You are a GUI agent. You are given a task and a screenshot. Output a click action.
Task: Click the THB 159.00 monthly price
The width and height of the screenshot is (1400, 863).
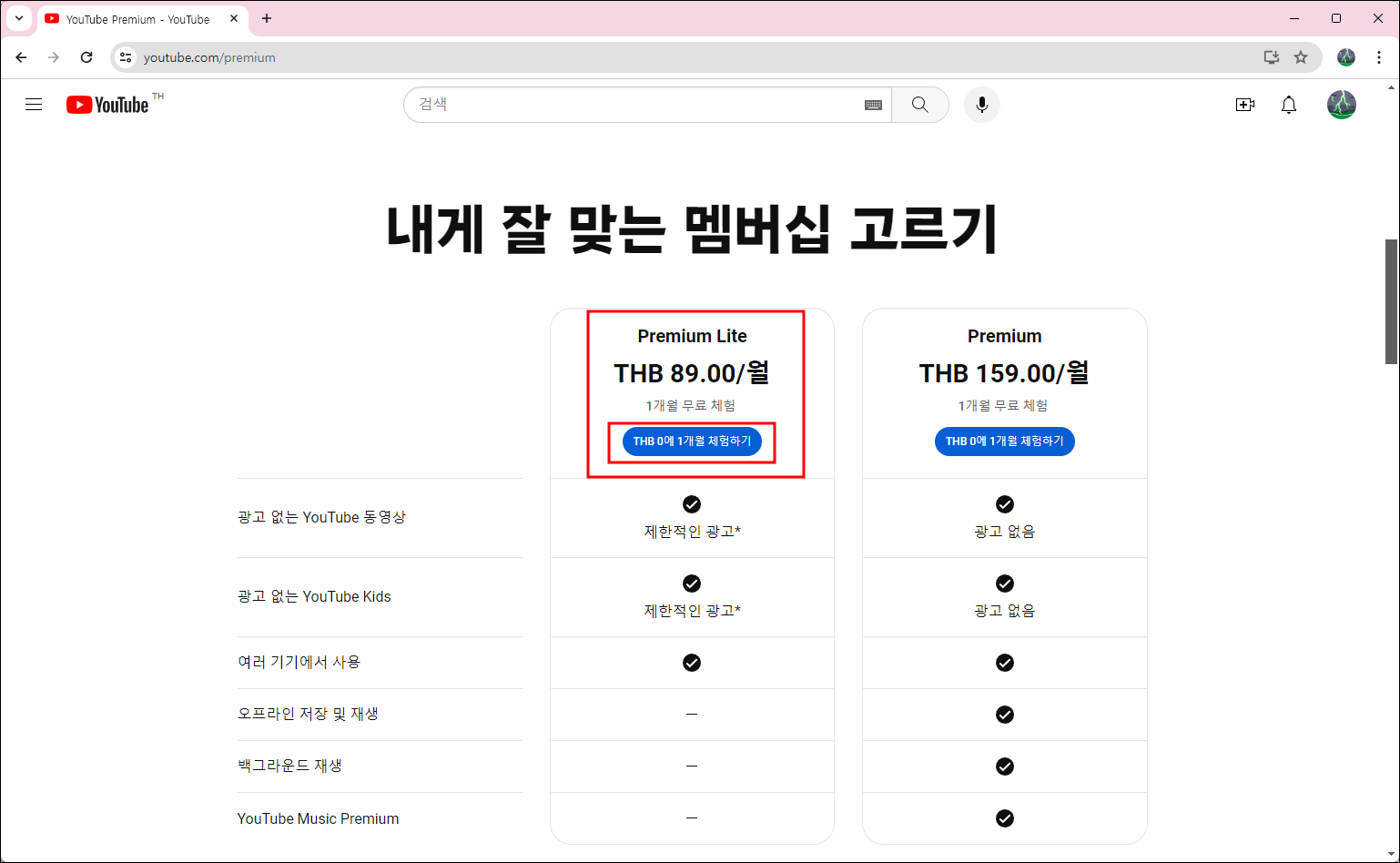pyautogui.click(x=1005, y=373)
